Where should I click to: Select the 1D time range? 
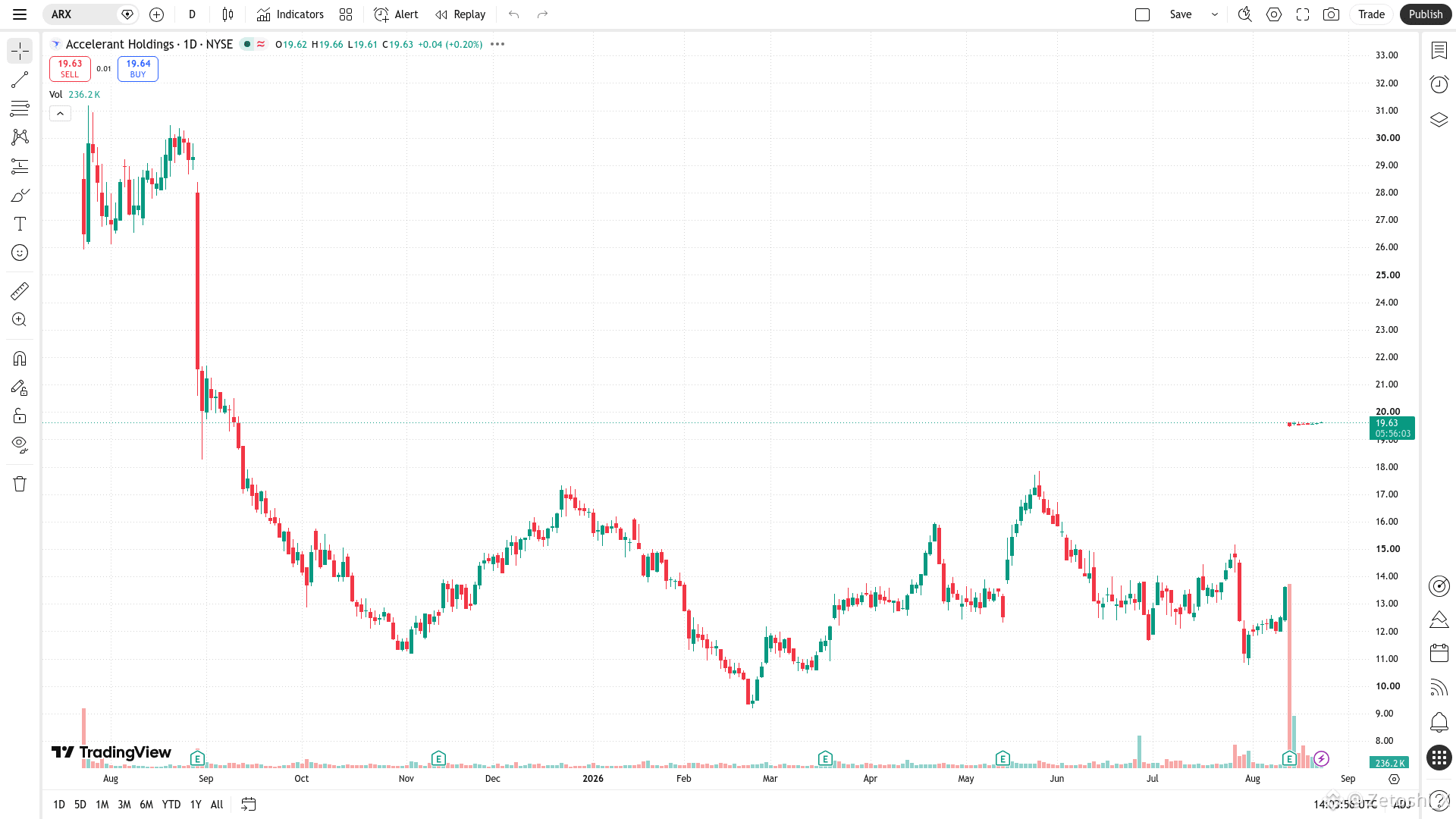click(59, 805)
